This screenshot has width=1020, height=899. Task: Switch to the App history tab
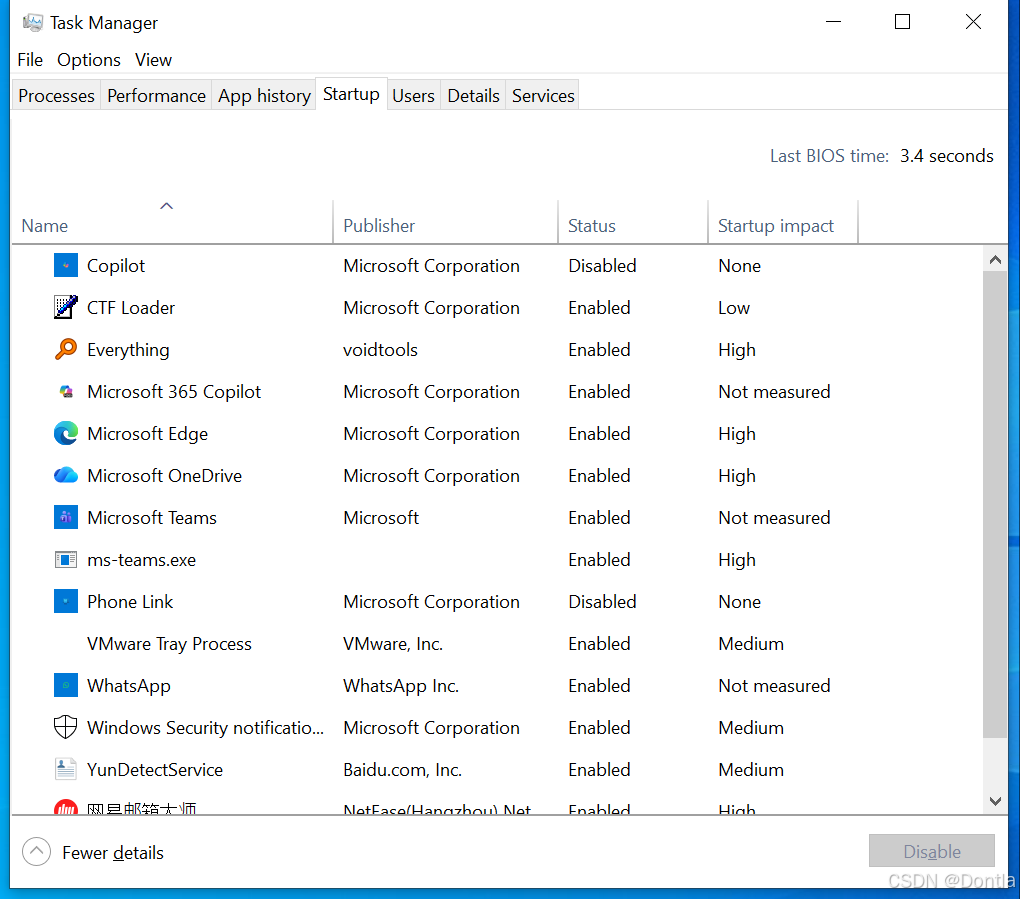(x=264, y=96)
